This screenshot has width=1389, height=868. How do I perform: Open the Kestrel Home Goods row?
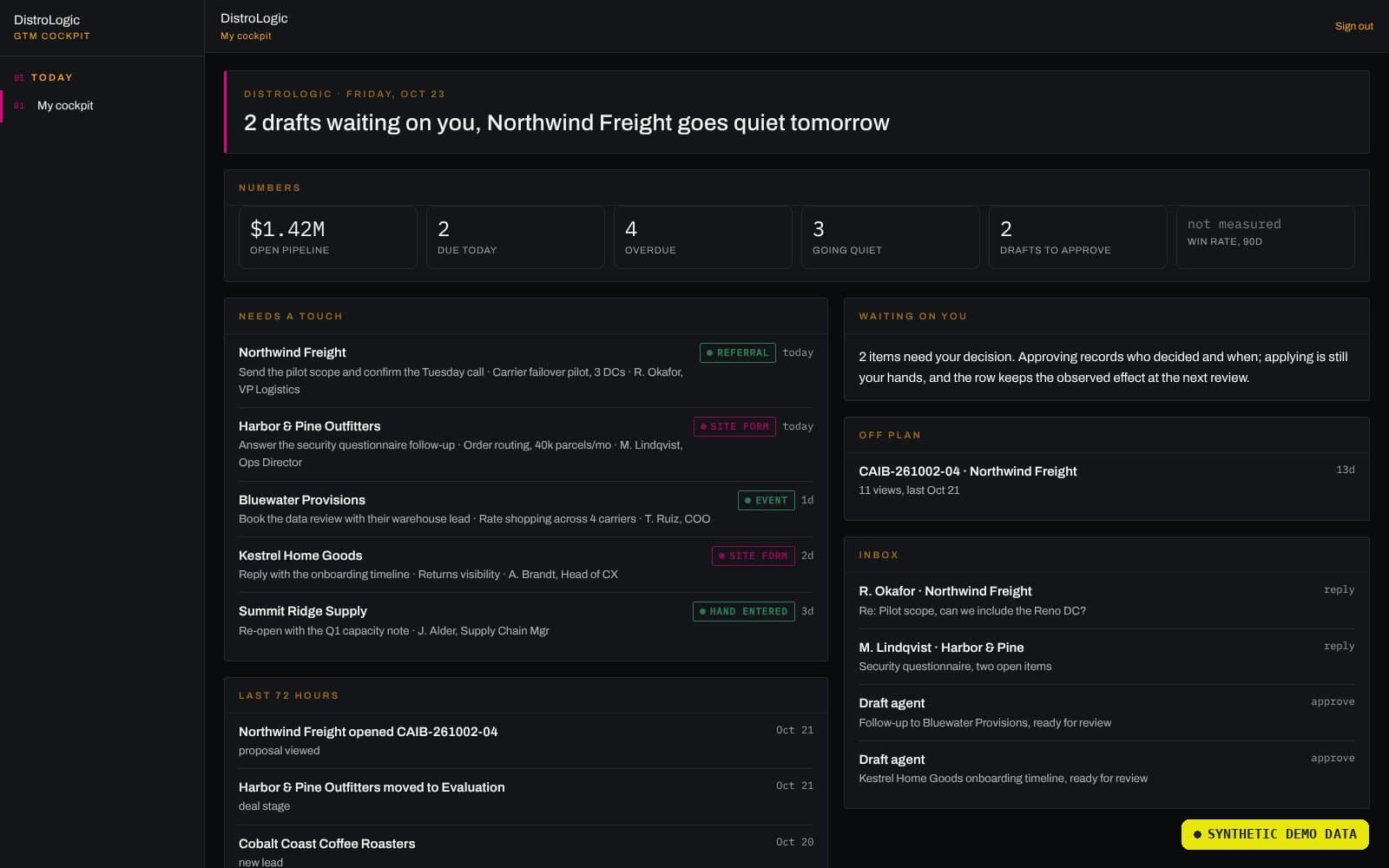526,564
